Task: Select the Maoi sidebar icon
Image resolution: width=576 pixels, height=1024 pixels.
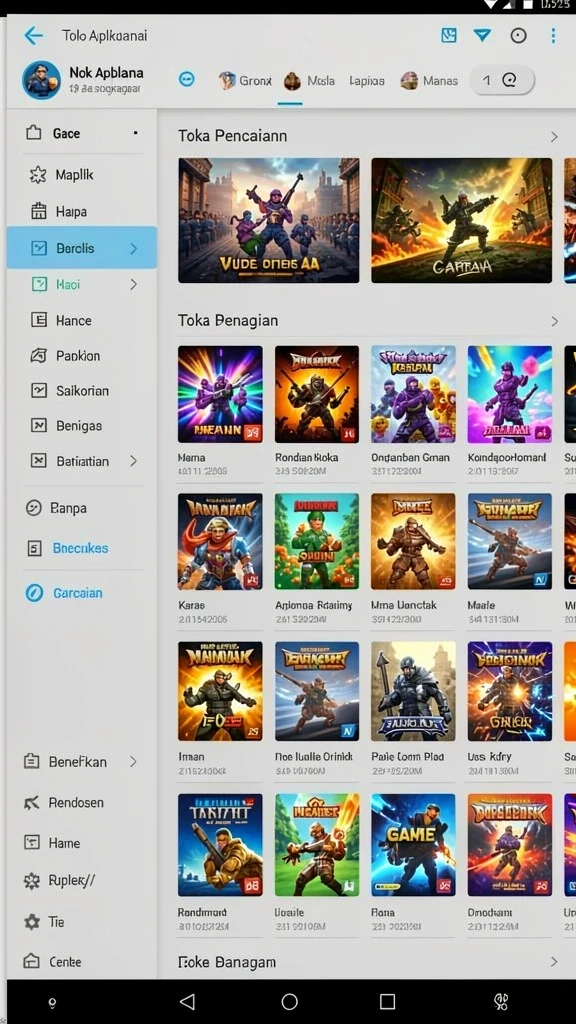Action: 39,284
